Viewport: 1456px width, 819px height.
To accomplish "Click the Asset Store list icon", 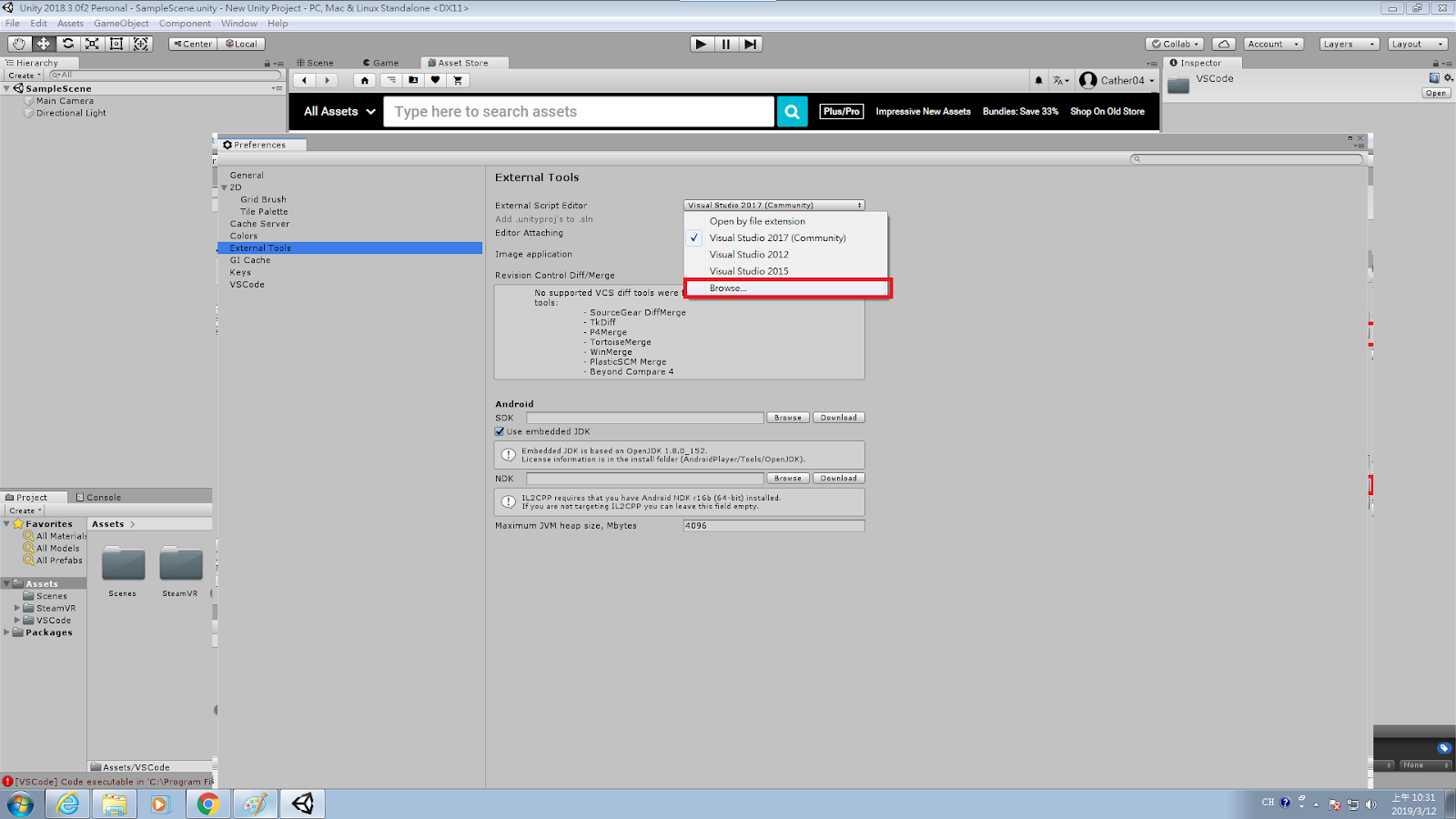I will point(390,80).
